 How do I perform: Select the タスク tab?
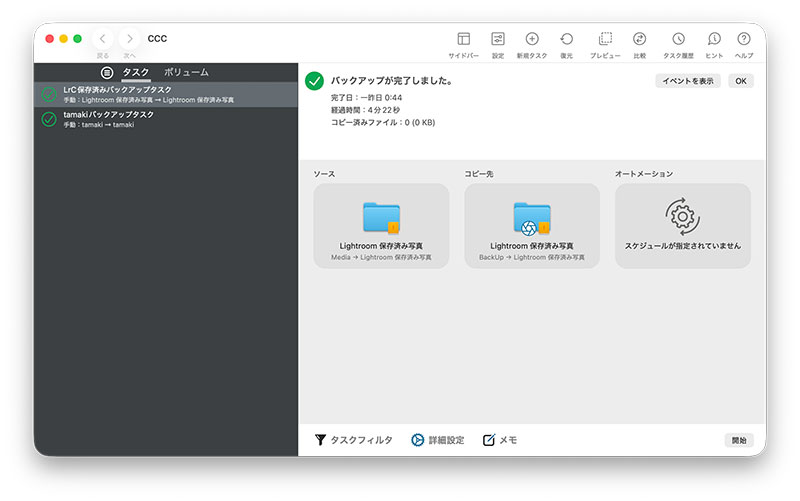136,73
